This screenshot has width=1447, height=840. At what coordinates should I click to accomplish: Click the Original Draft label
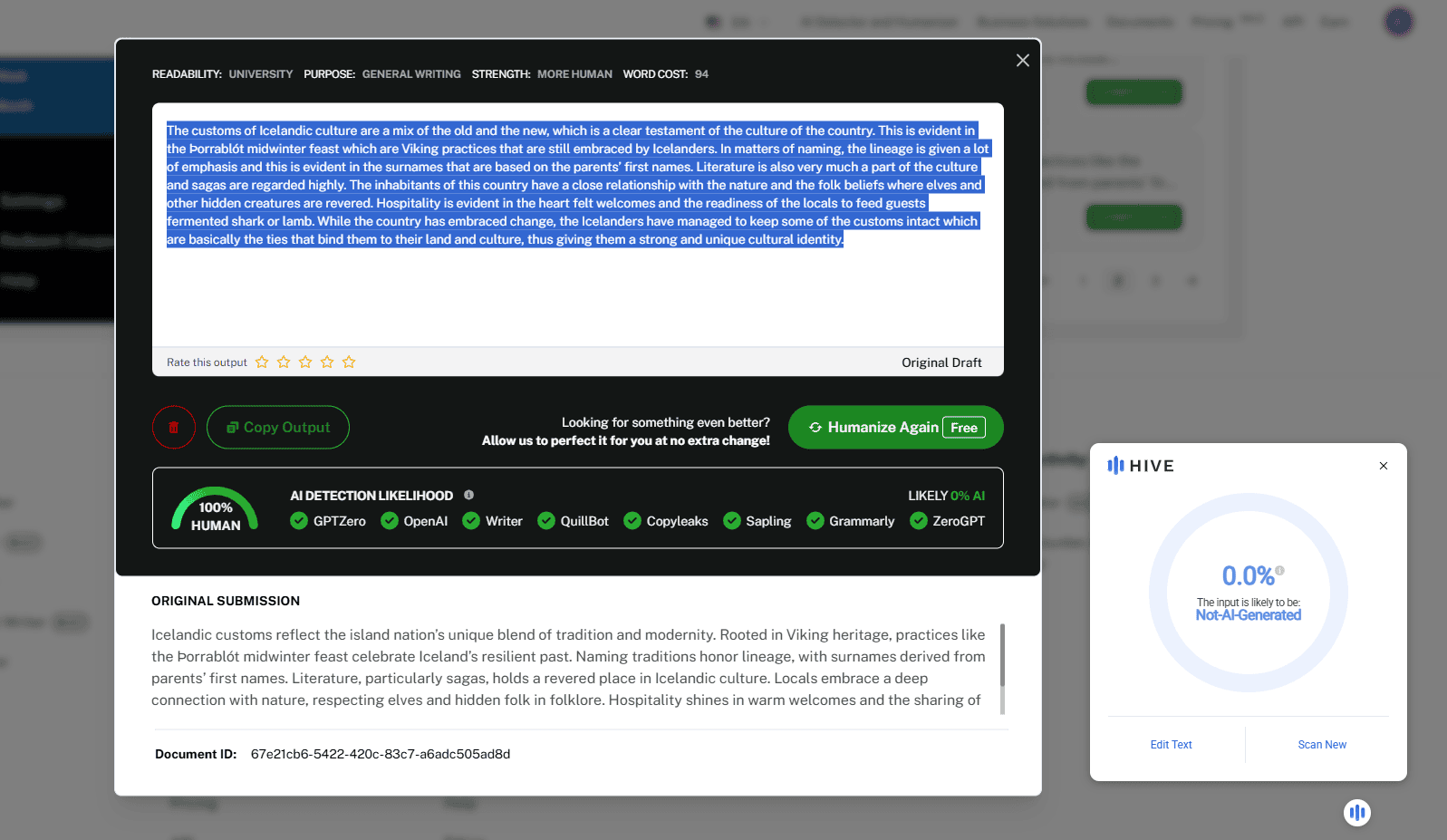tap(941, 362)
